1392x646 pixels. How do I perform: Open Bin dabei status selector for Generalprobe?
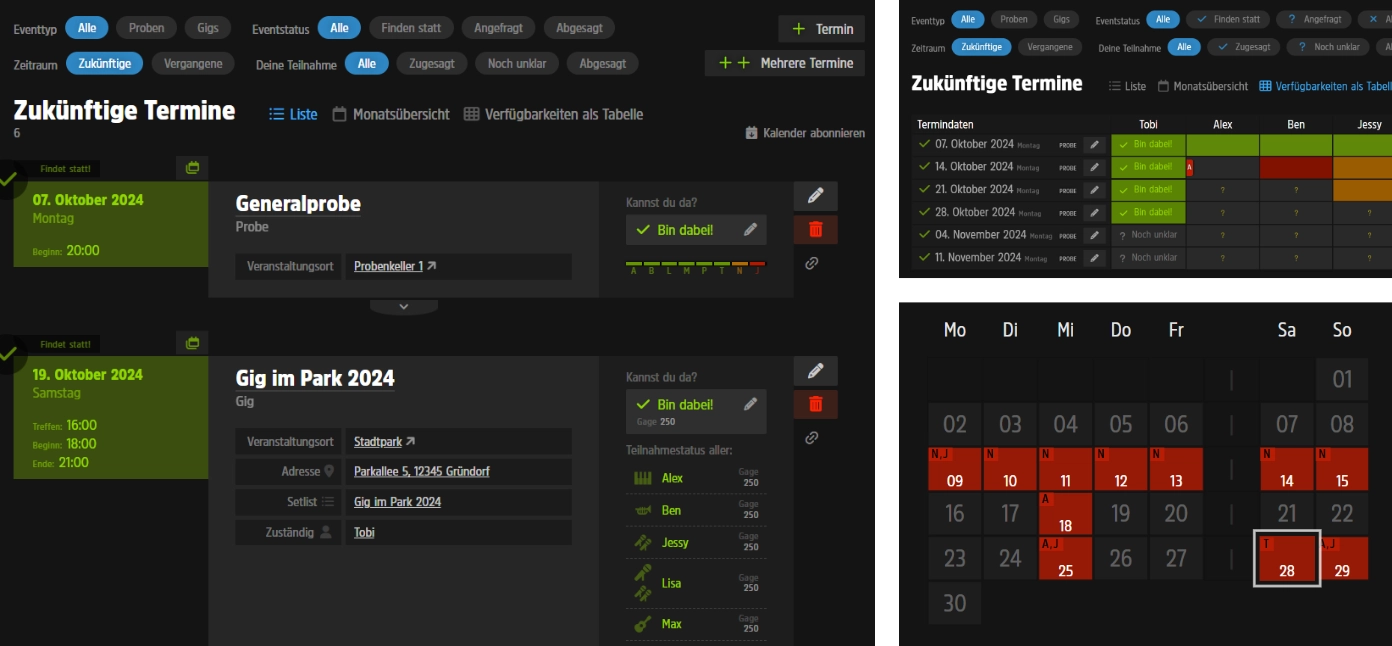click(685, 230)
